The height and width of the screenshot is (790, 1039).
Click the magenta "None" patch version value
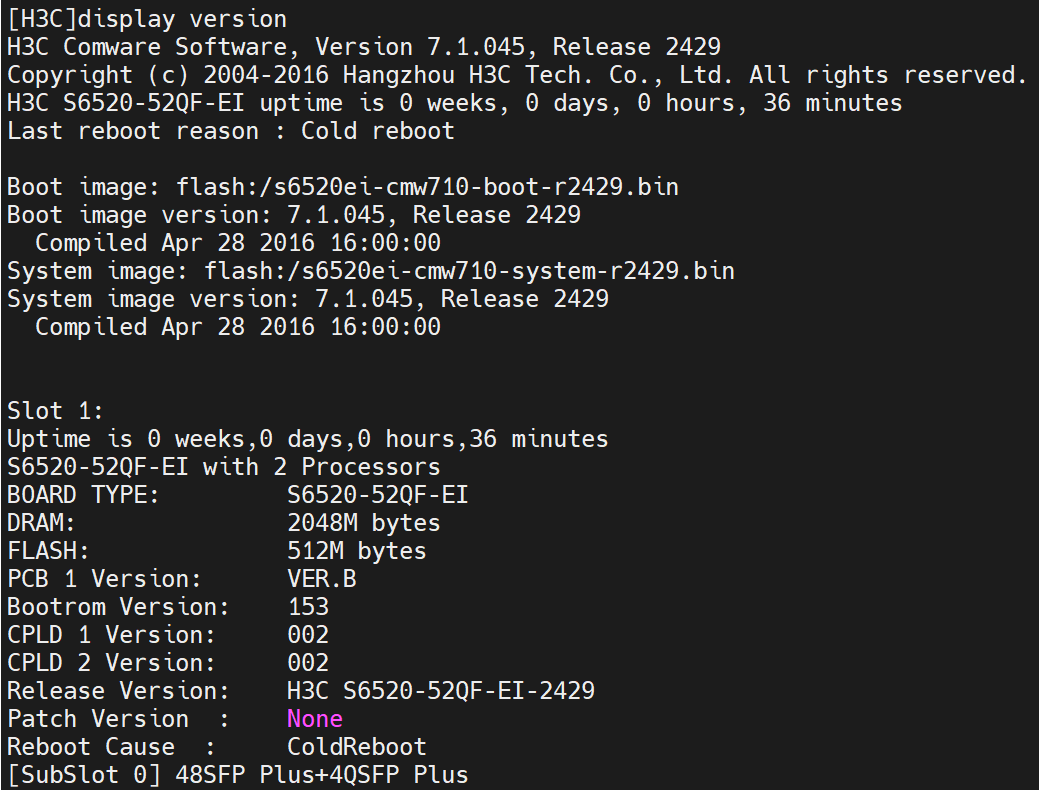click(x=314, y=719)
